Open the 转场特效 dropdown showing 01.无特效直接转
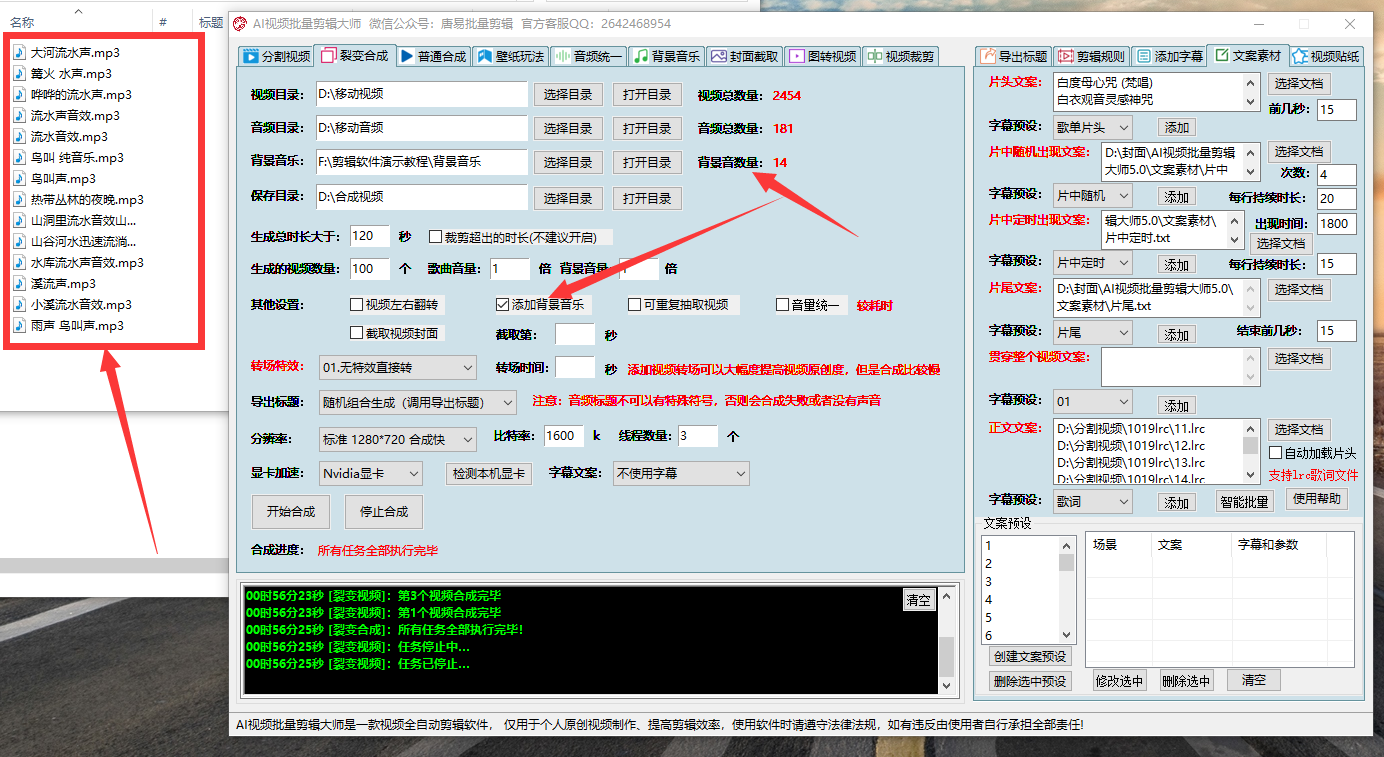1384x757 pixels. pos(398,368)
